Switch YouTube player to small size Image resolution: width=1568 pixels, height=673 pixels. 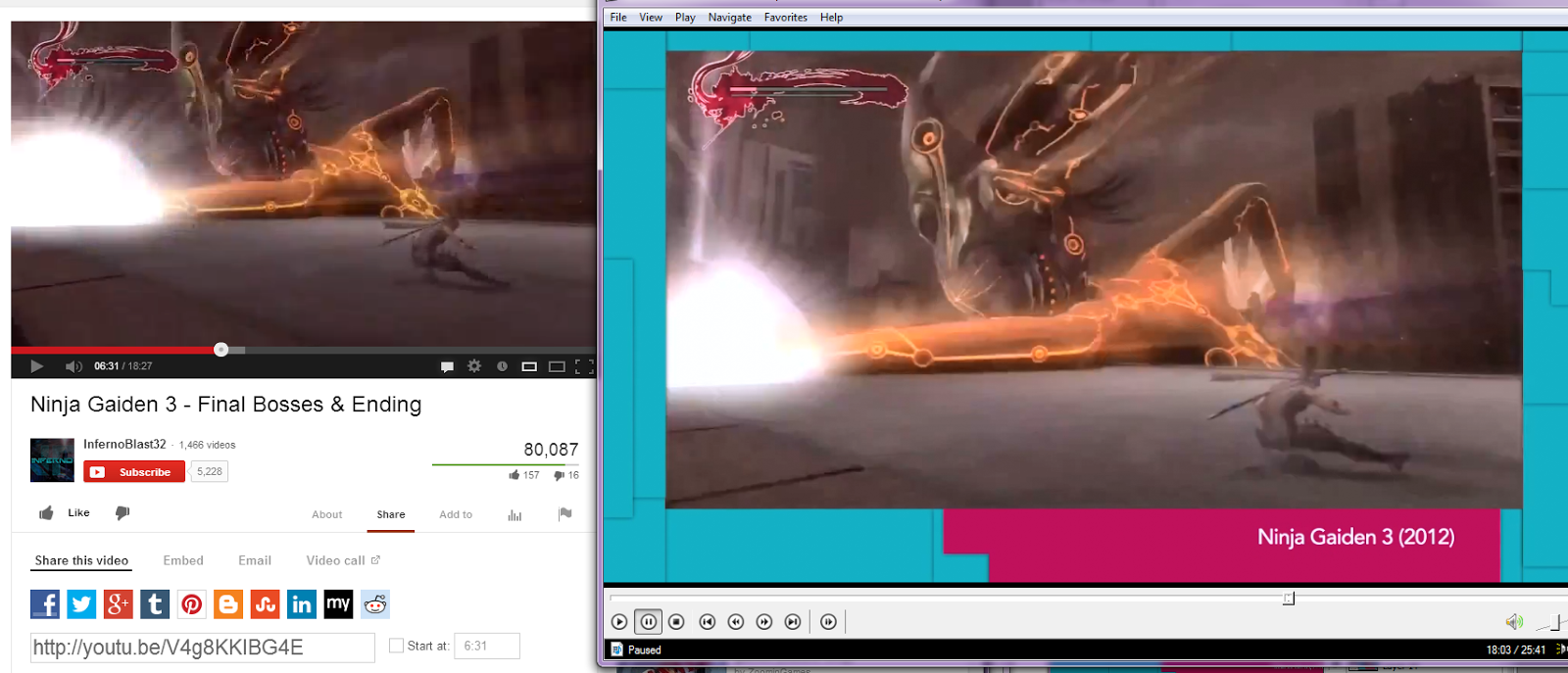[x=529, y=366]
